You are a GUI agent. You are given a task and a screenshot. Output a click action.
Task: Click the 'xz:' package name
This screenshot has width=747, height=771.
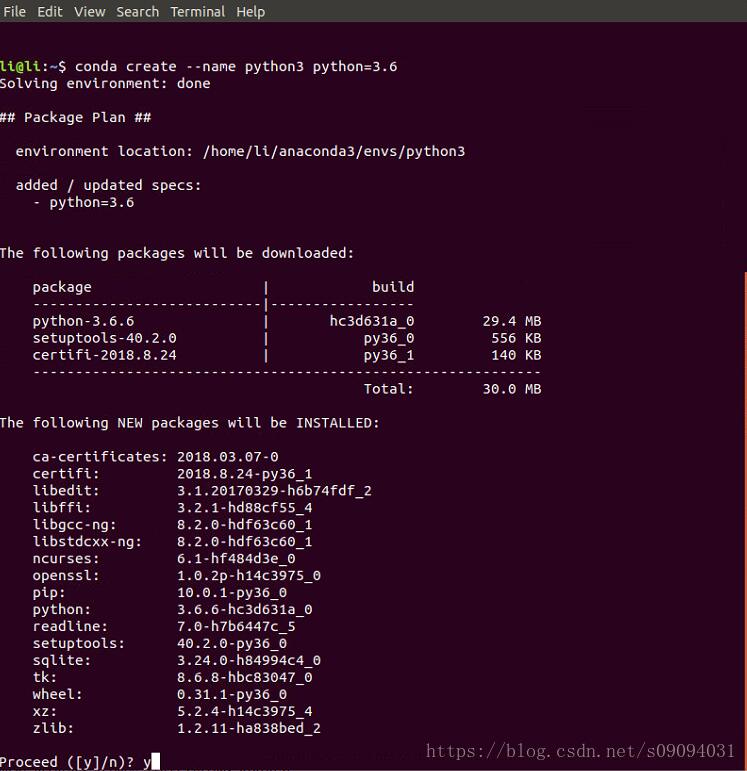45,712
